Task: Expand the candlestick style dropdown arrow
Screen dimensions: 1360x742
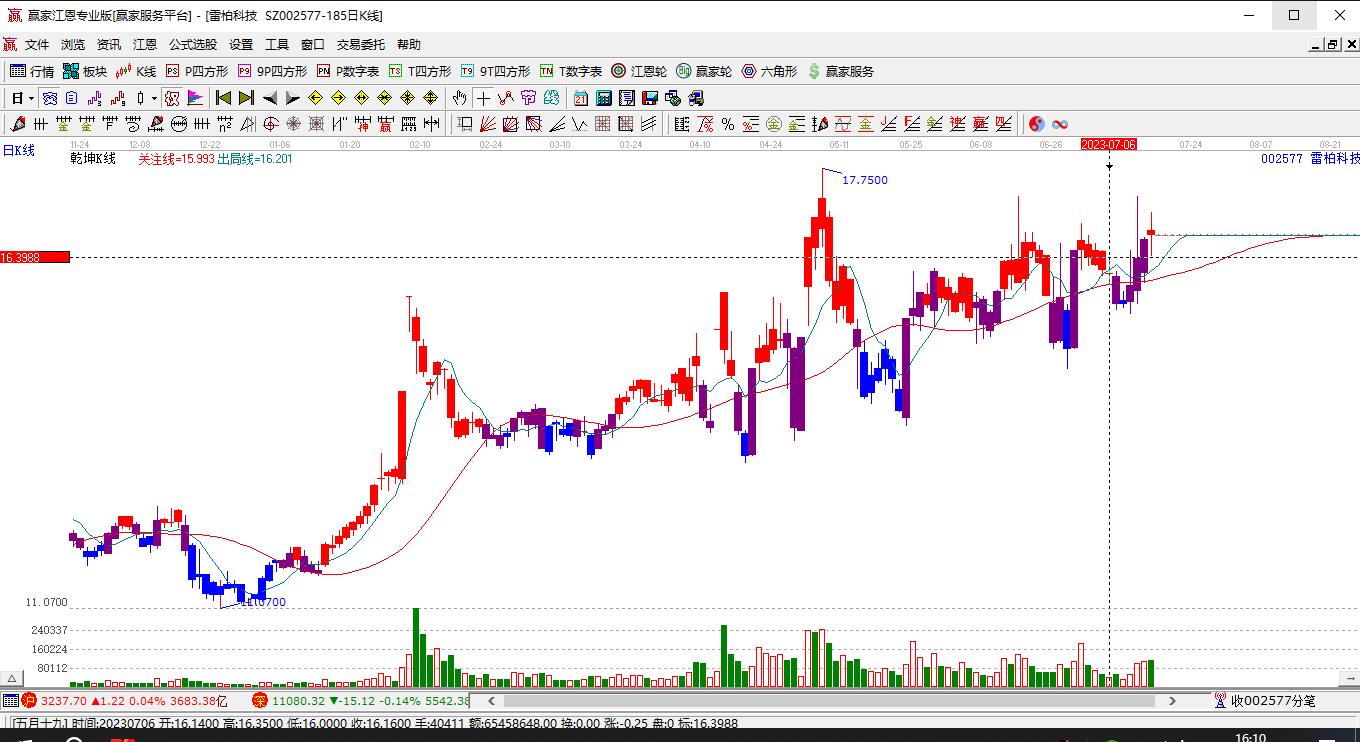Action: [x=154, y=98]
